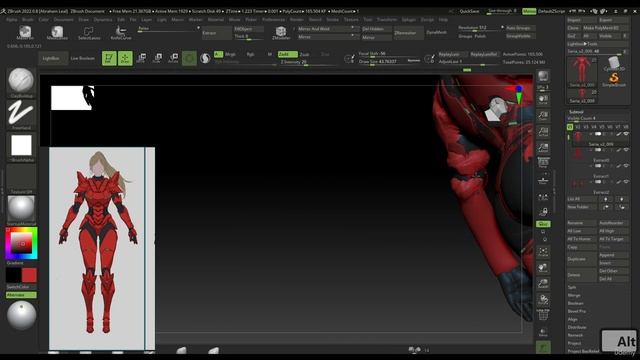Expand the Remesh section in Subtool panel
This screenshot has width=640, height=360.
575,335
